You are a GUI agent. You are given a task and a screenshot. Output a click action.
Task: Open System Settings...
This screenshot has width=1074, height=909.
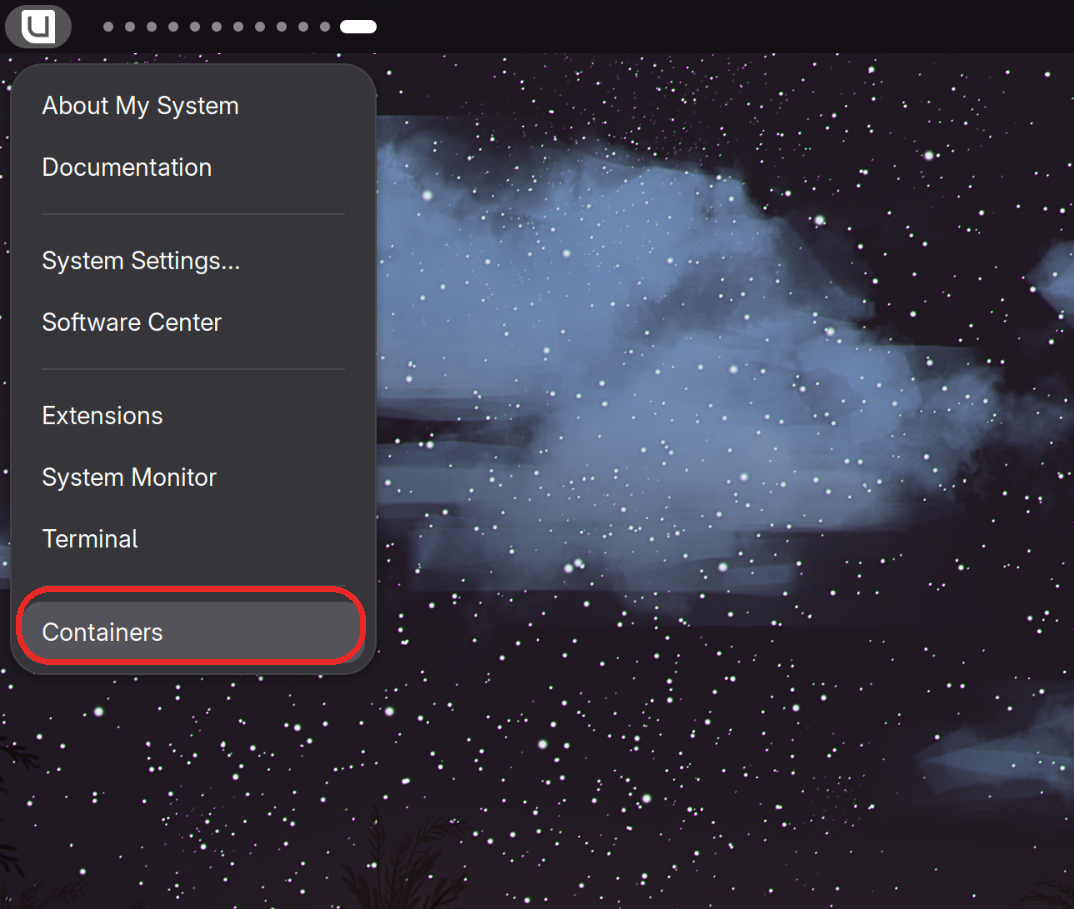point(193,261)
